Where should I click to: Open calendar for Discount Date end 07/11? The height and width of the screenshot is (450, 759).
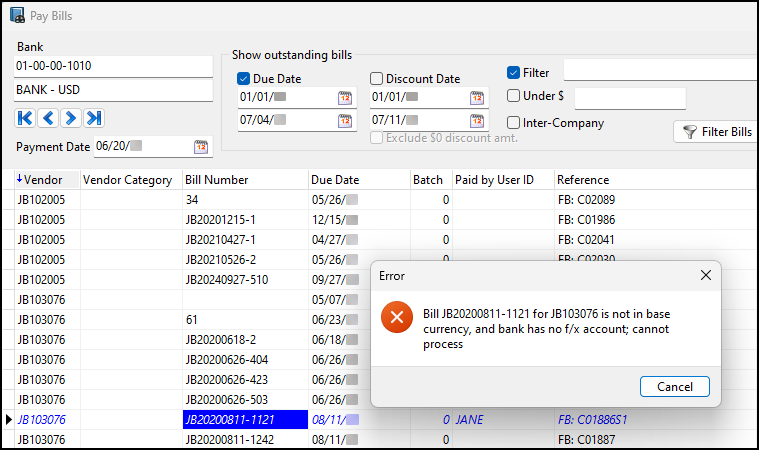pyautogui.click(x=477, y=120)
